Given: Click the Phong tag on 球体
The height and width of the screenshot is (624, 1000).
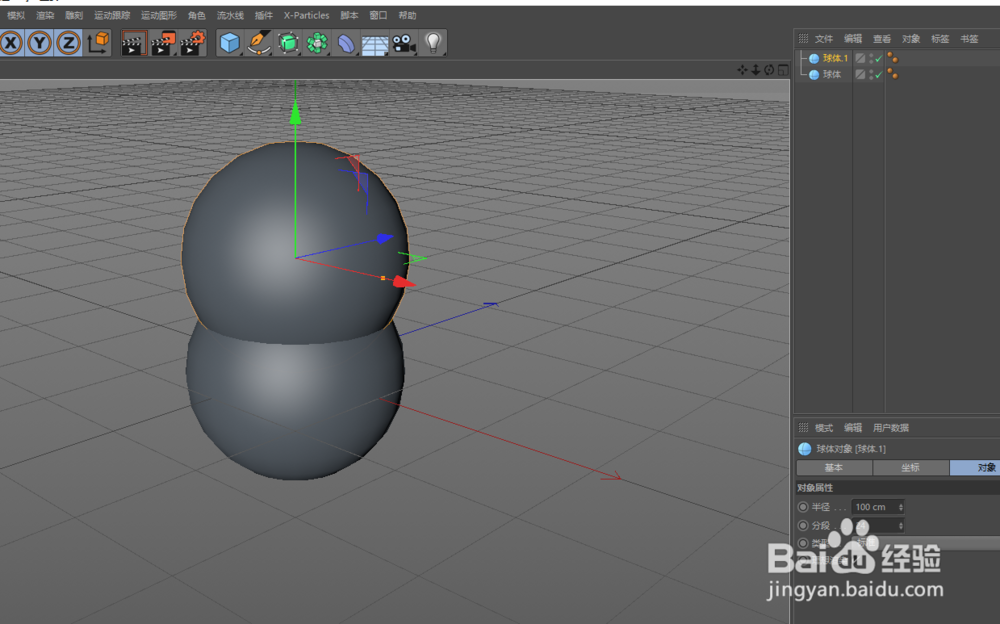Looking at the screenshot, I should click(892, 75).
